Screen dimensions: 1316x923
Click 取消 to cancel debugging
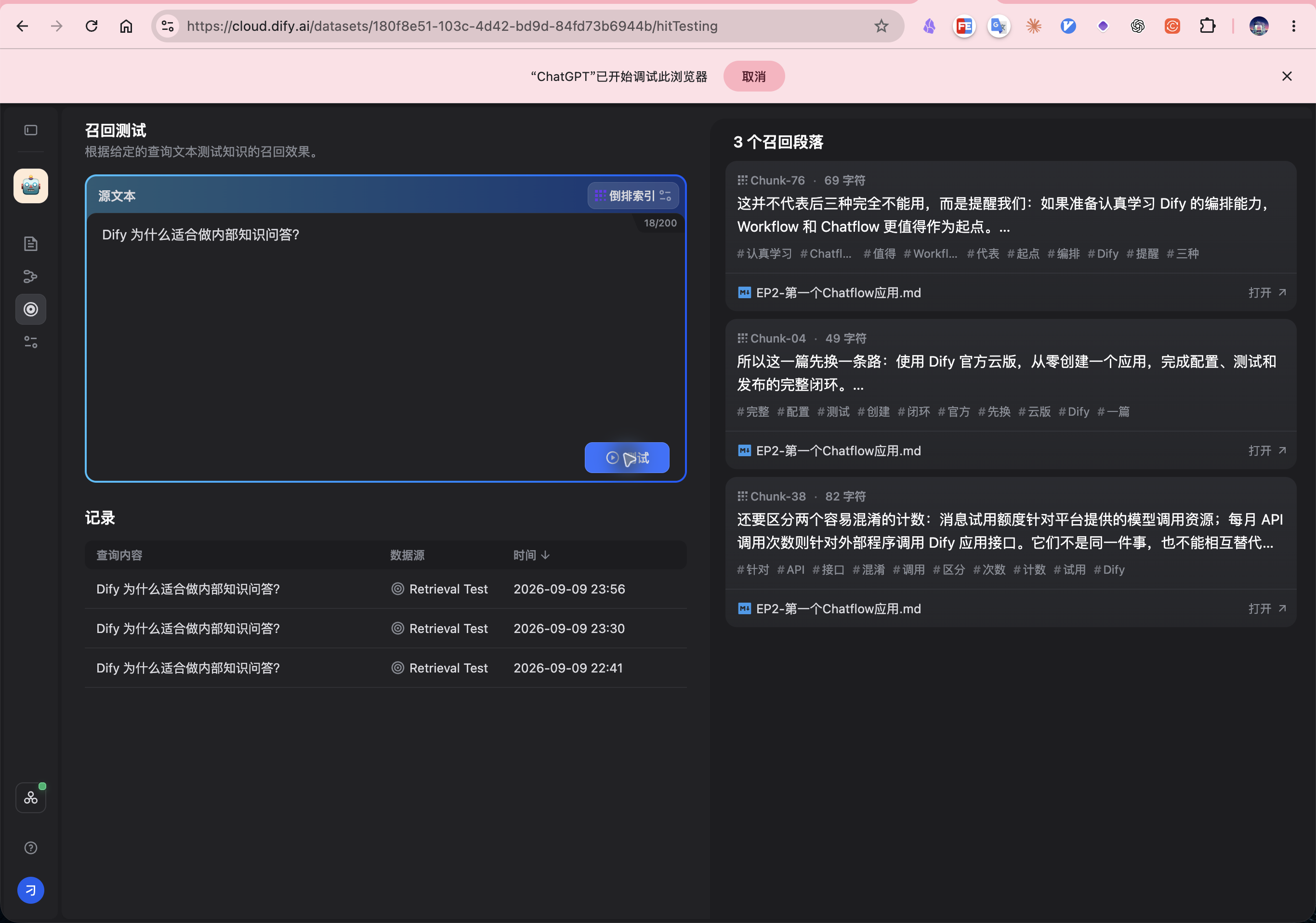click(x=754, y=76)
